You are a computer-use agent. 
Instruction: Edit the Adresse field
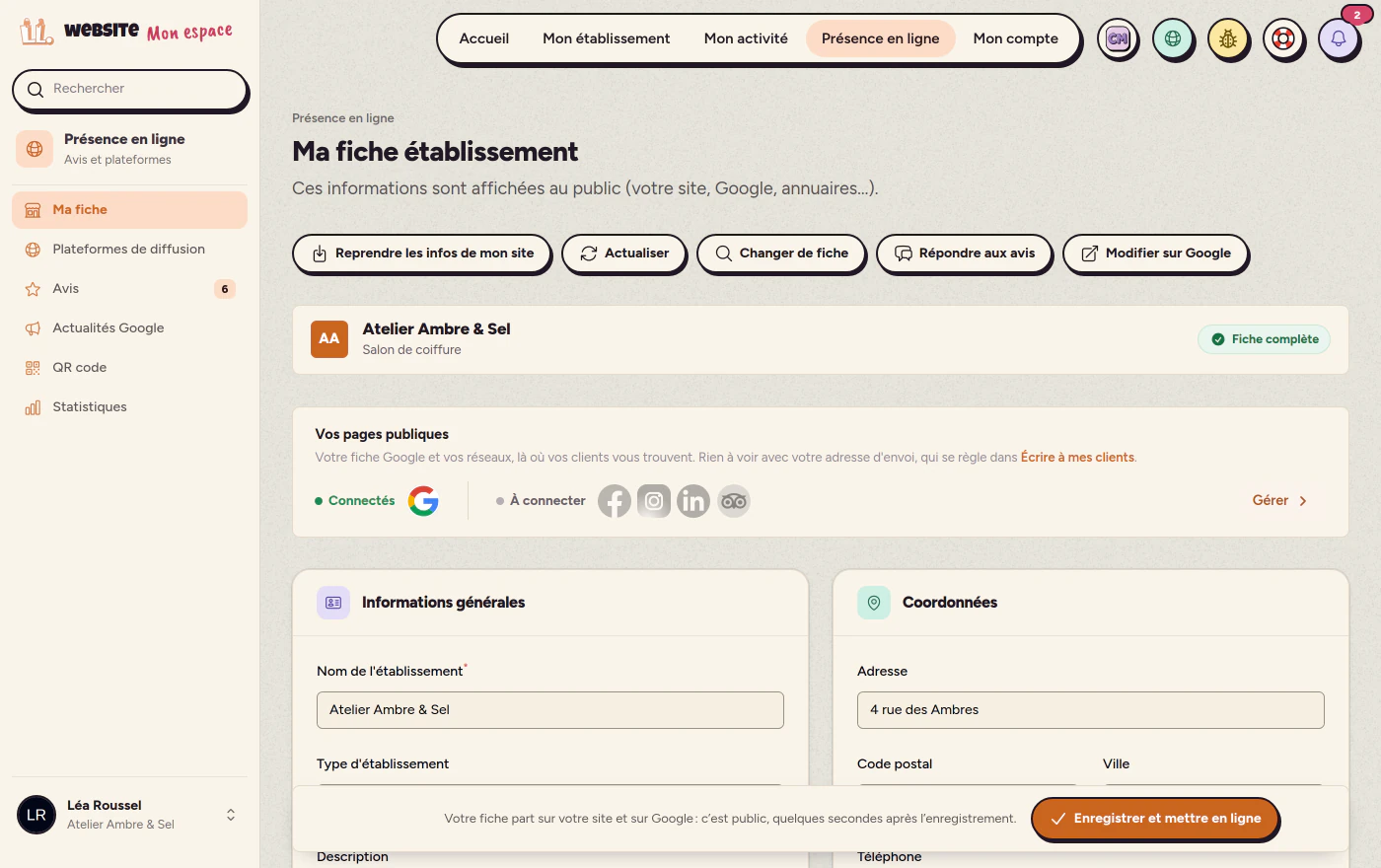[1091, 710]
